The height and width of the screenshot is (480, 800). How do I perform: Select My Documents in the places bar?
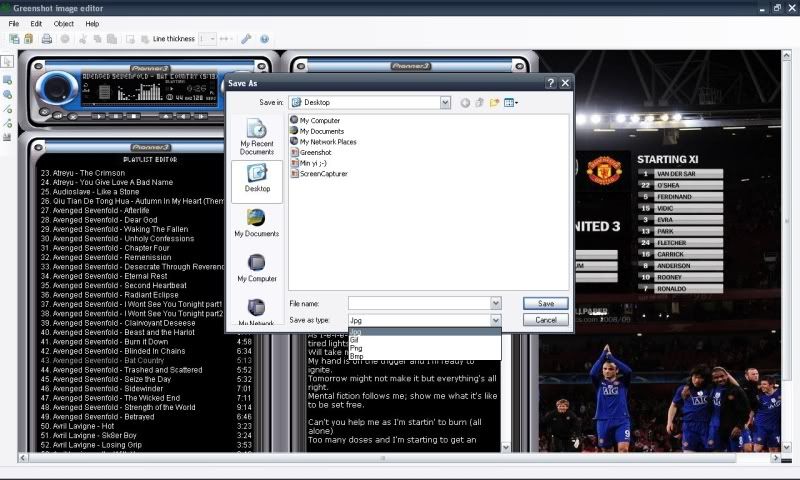click(257, 223)
